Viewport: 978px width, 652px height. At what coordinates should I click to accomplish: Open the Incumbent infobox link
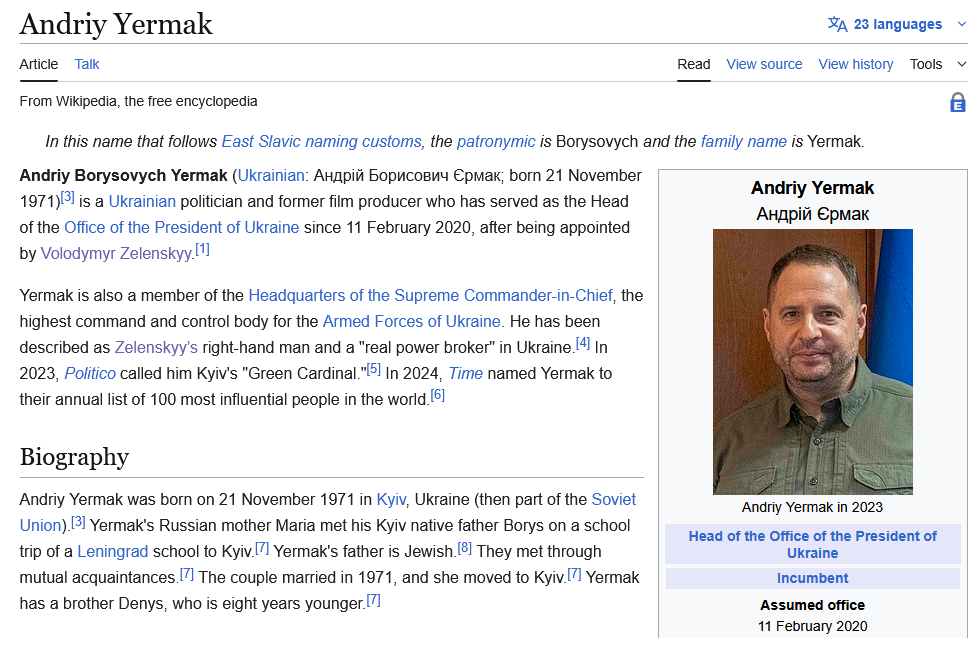pyautogui.click(x=813, y=578)
